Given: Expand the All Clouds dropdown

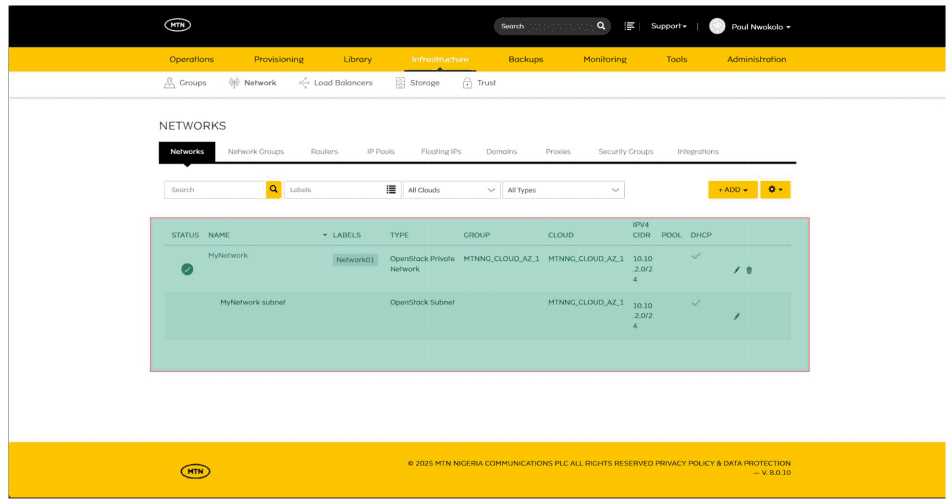Looking at the screenshot, I should tap(452, 190).
